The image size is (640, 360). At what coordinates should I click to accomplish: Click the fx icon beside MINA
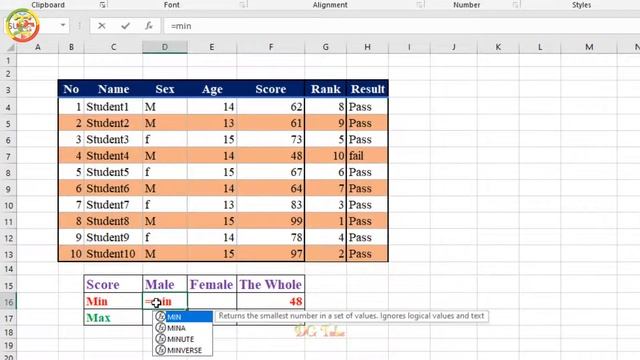pyautogui.click(x=160, y=328)
